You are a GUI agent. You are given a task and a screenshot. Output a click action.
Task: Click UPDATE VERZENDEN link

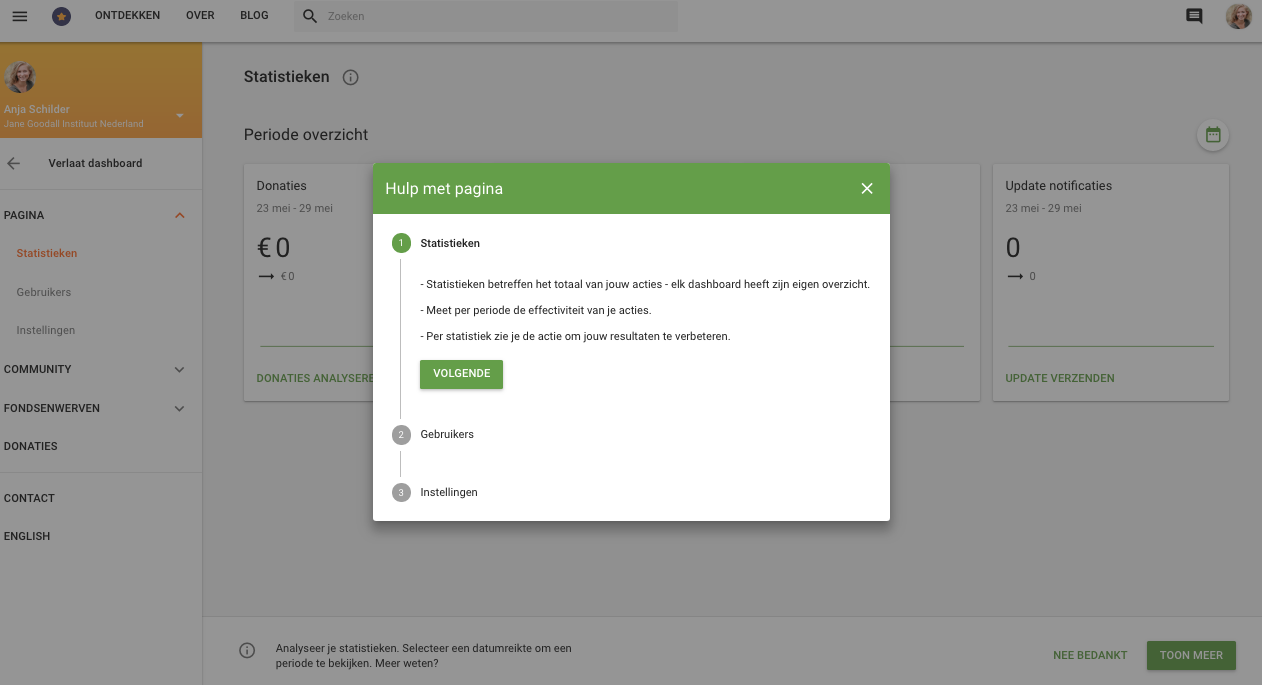coord(1060,378)
